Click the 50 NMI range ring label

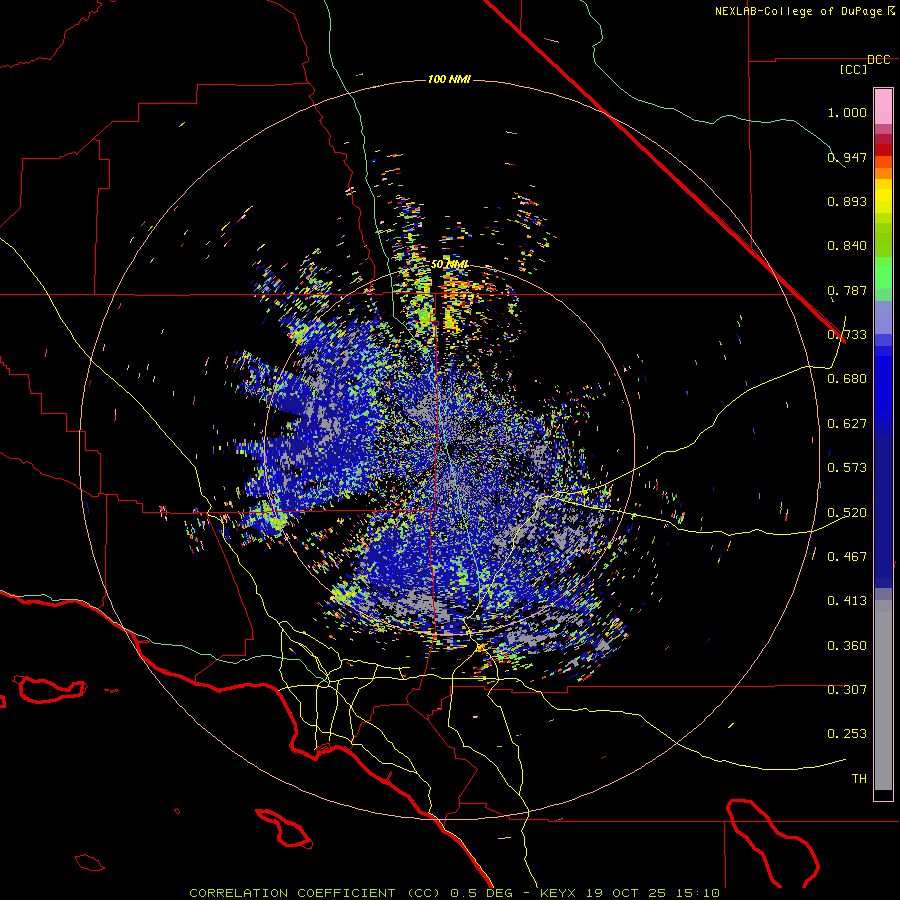pyautogui.click(x=450, y=265)
